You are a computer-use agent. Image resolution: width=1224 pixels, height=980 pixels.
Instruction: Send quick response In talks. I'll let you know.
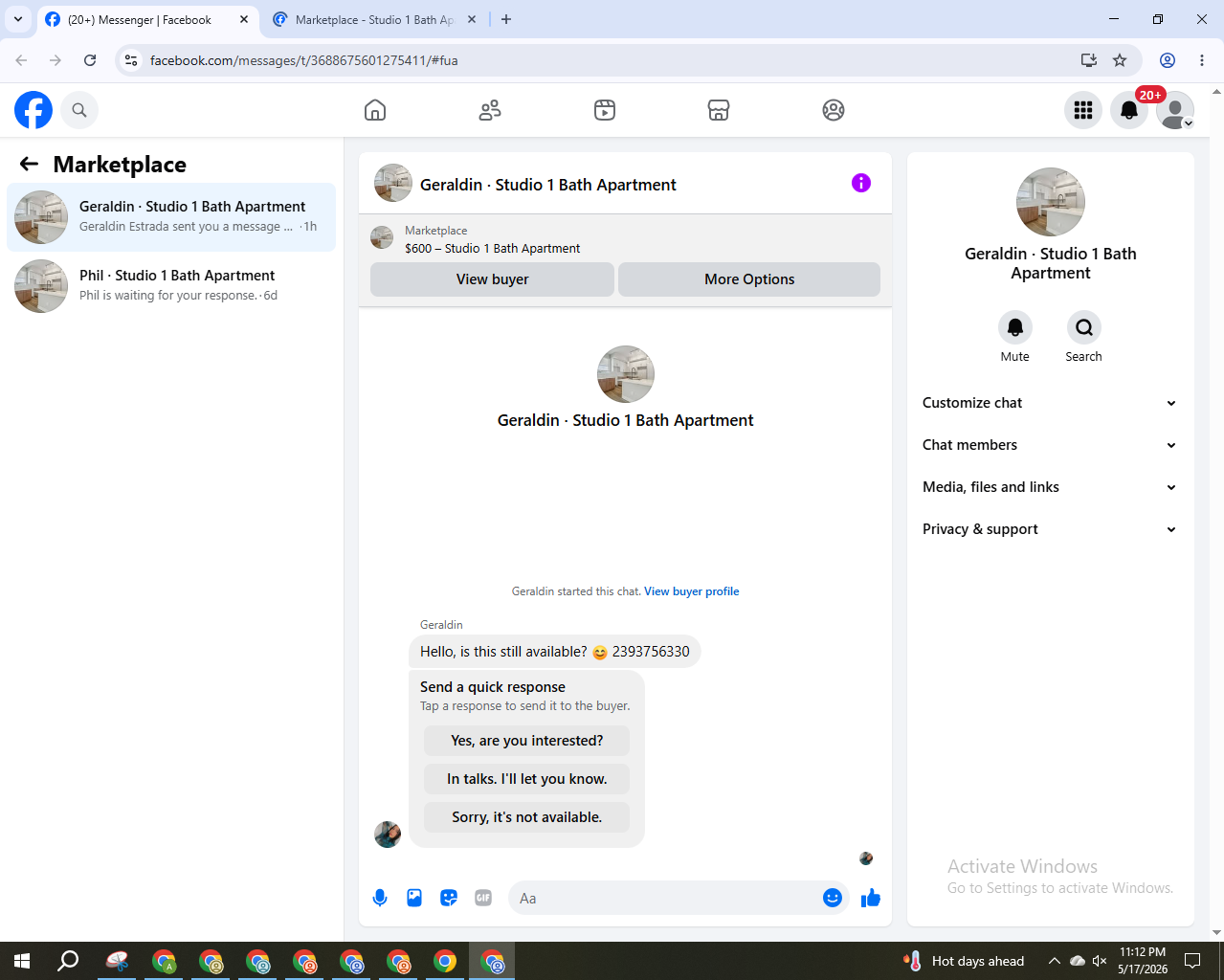(x=527, y=779)
